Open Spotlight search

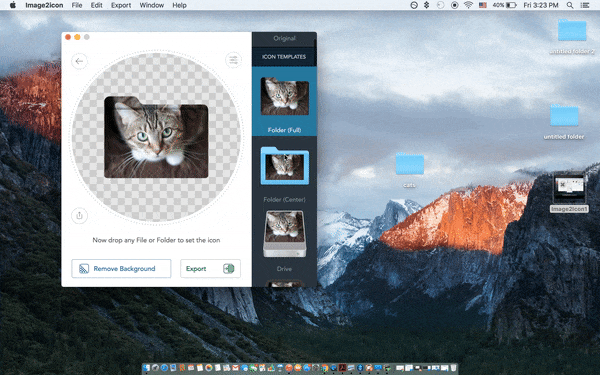tap(570, 5)
